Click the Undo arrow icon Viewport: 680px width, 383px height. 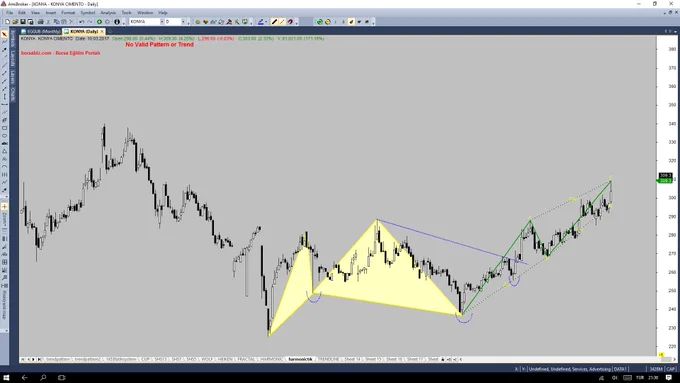(82, 22)
